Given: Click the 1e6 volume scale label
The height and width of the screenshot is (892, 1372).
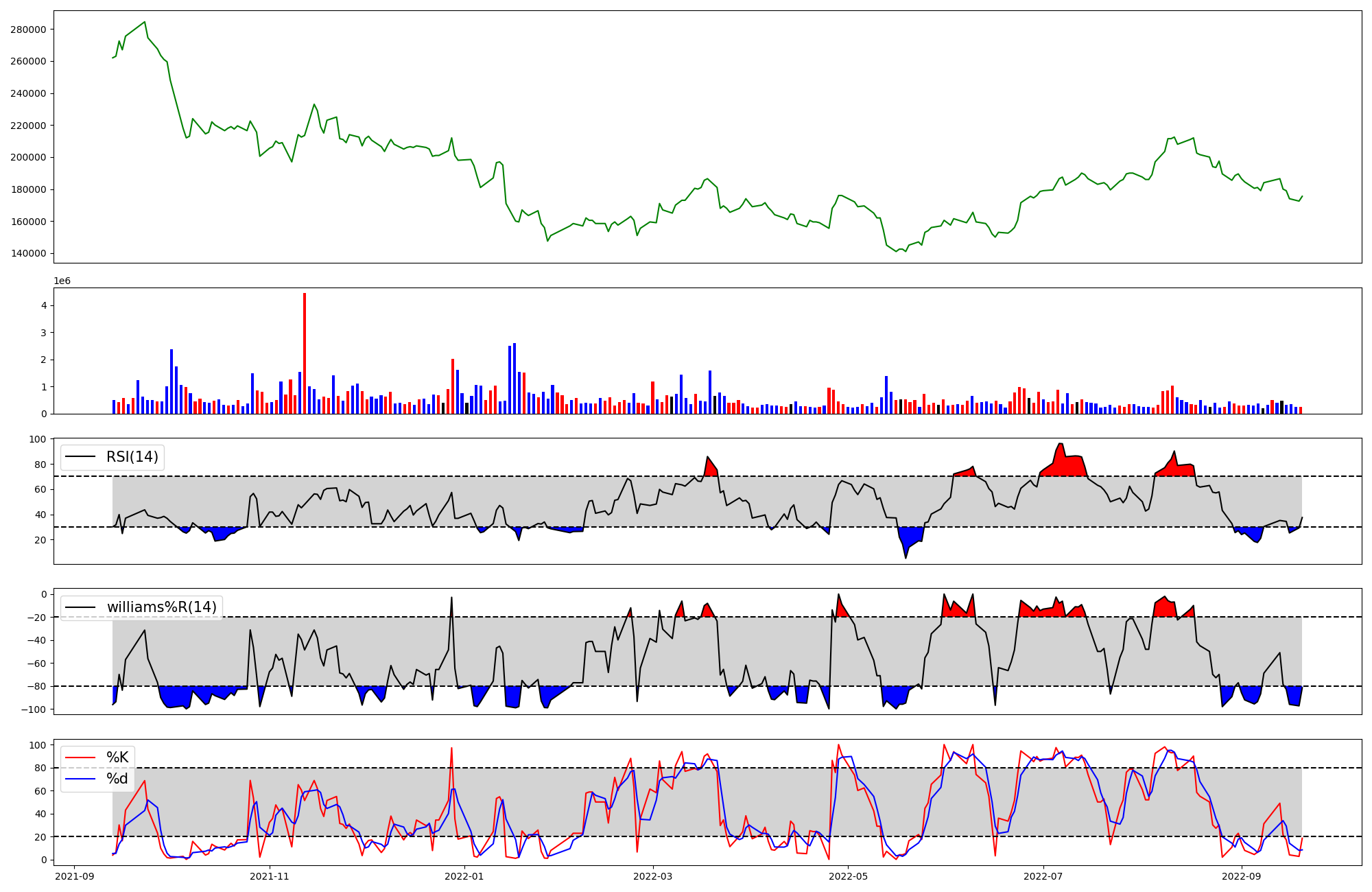Looking at the screenshot, I should [x=62, y=281].
